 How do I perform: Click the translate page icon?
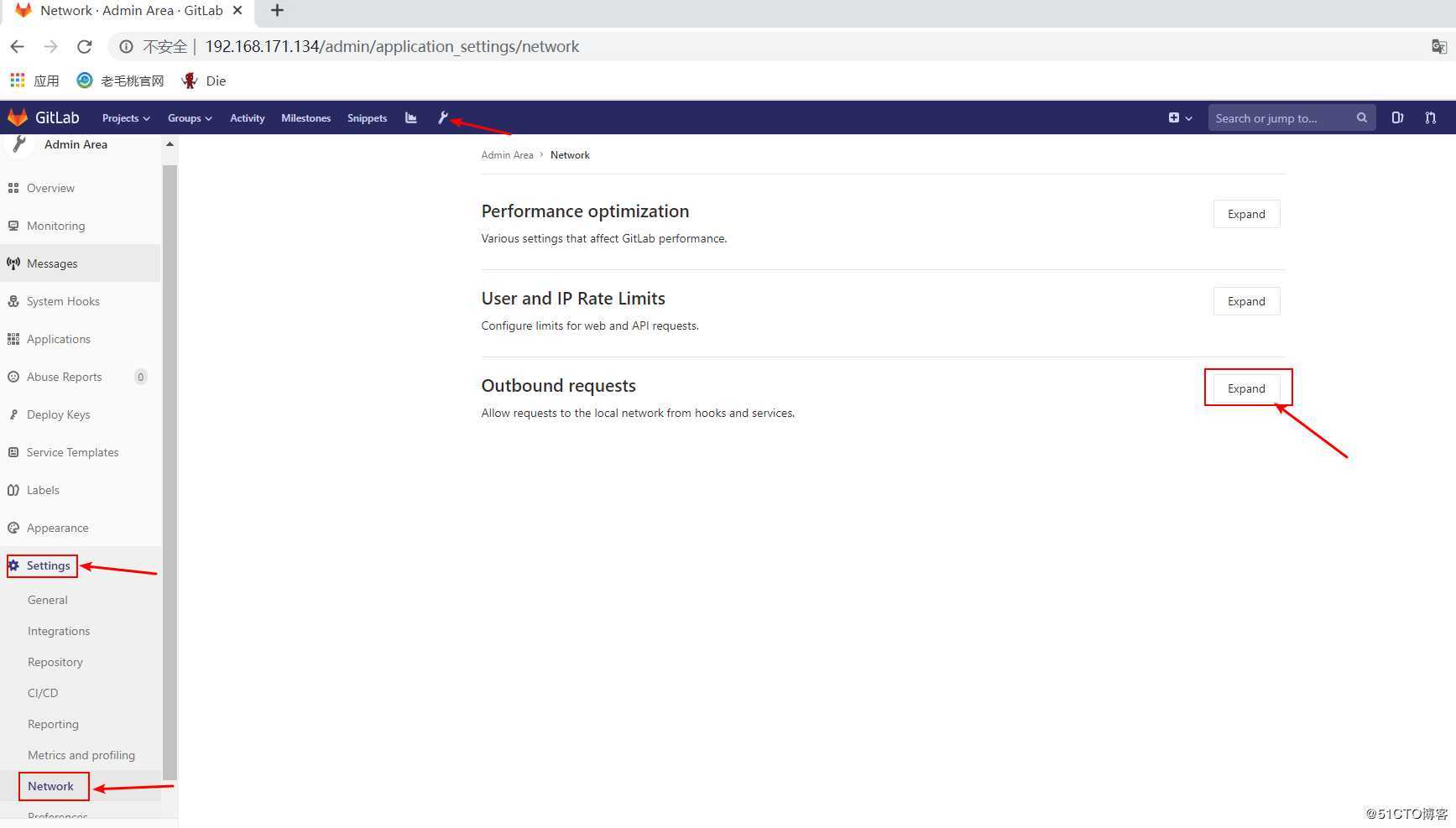1438,47
